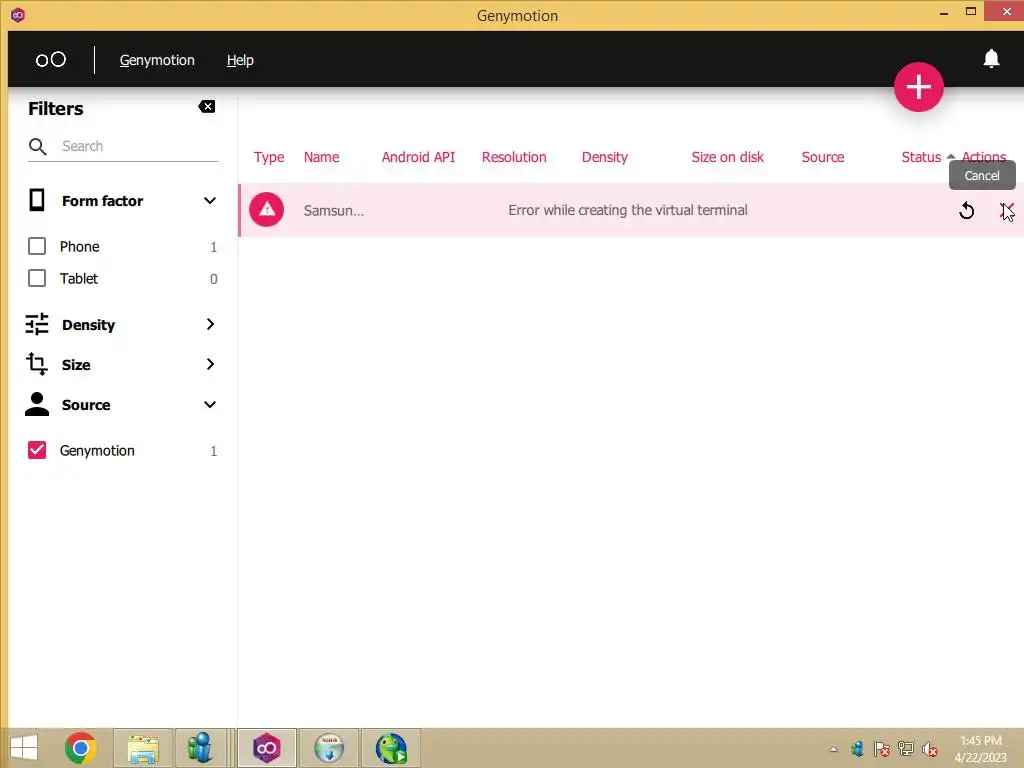Click the retry icon on the Samsung row
The image size is (1024, 768).
[x=966, y=210]
